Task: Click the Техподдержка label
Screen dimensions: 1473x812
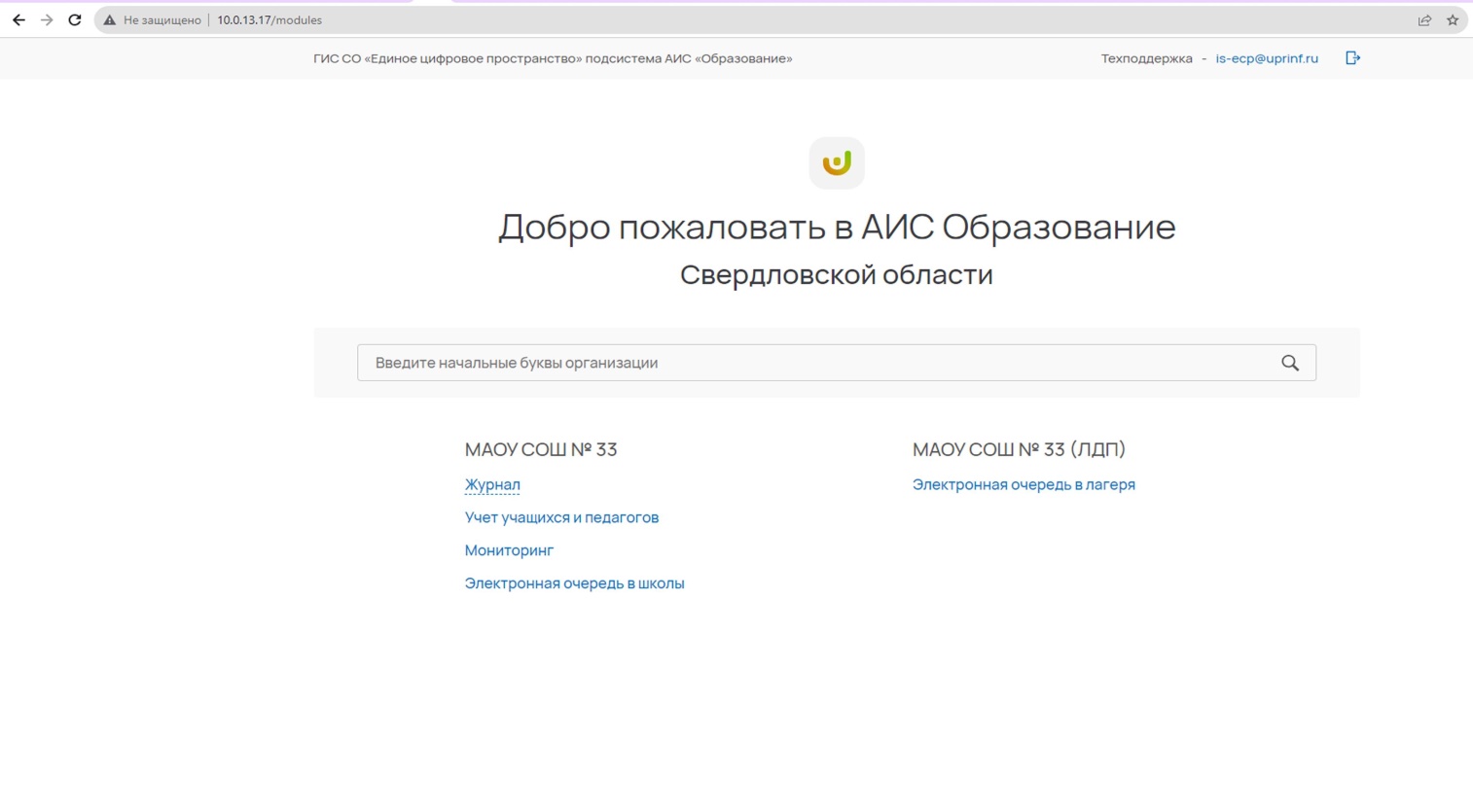Action: click(x=1146, y=58)
